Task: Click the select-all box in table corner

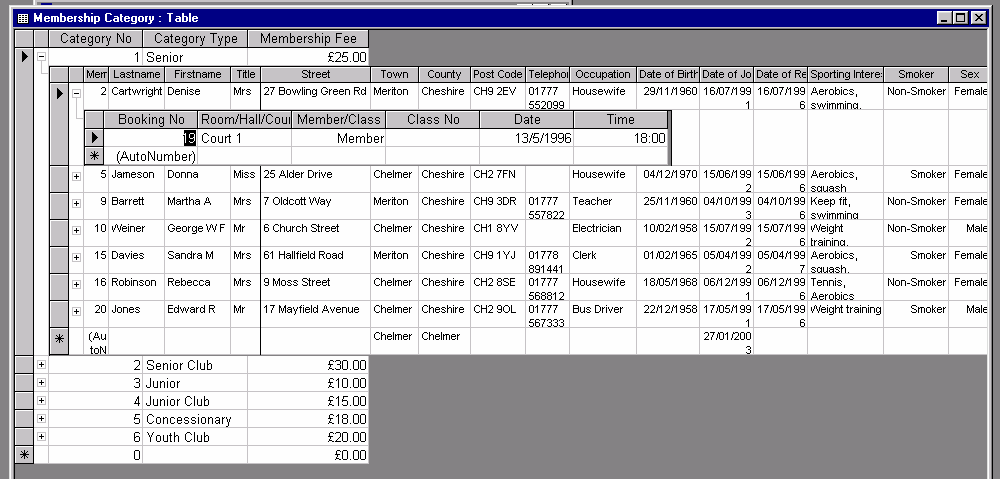Action: [x=24, y=39]
